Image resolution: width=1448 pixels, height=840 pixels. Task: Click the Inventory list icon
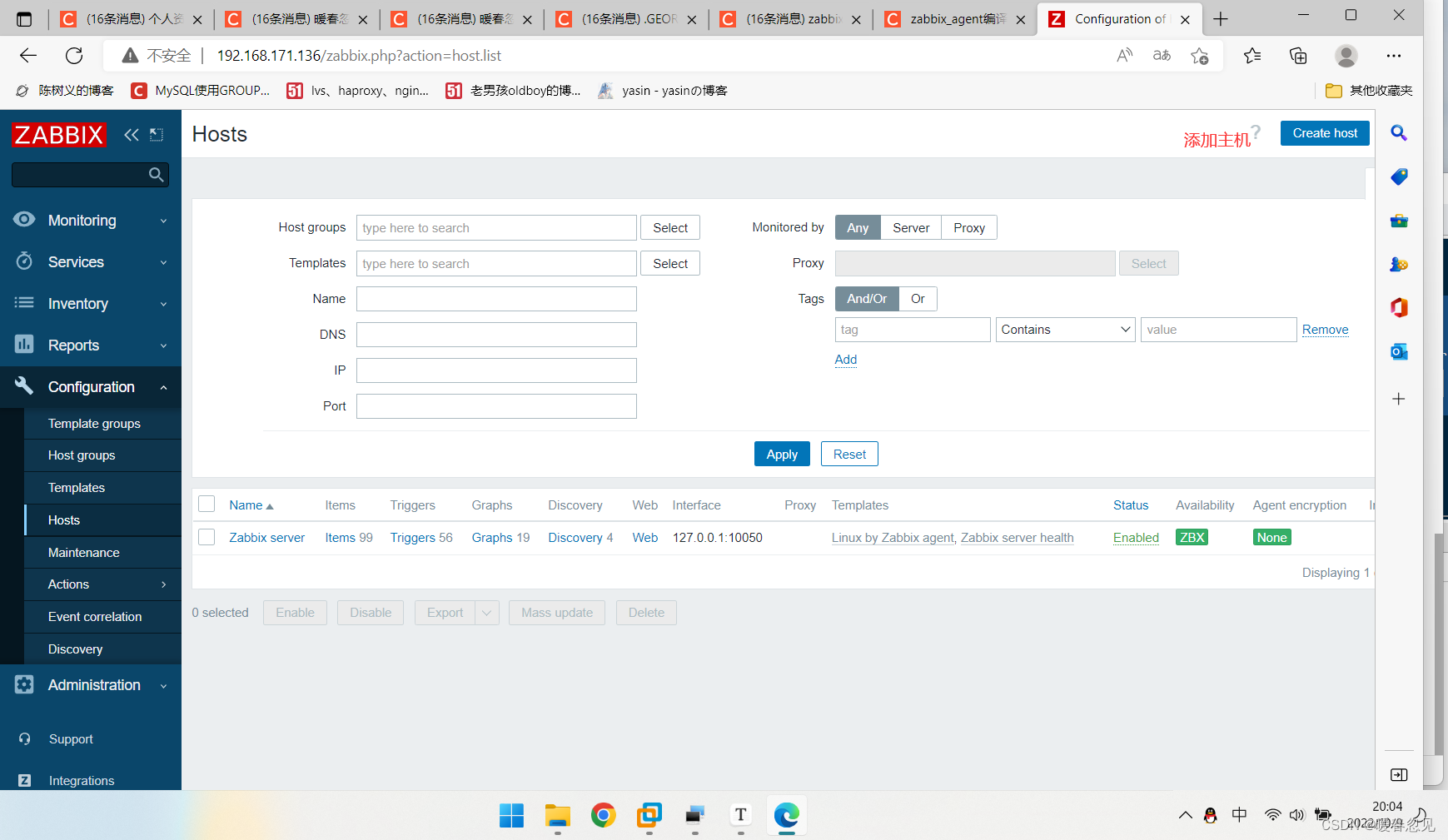click(x=24, y=303)
